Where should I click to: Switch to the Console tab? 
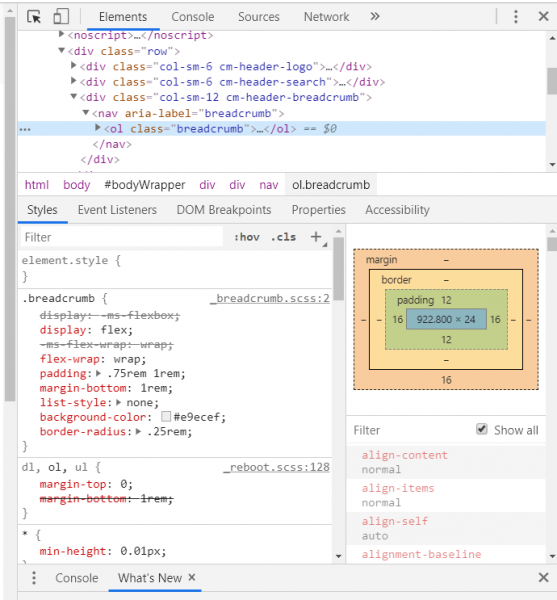[x=192, y=17]
